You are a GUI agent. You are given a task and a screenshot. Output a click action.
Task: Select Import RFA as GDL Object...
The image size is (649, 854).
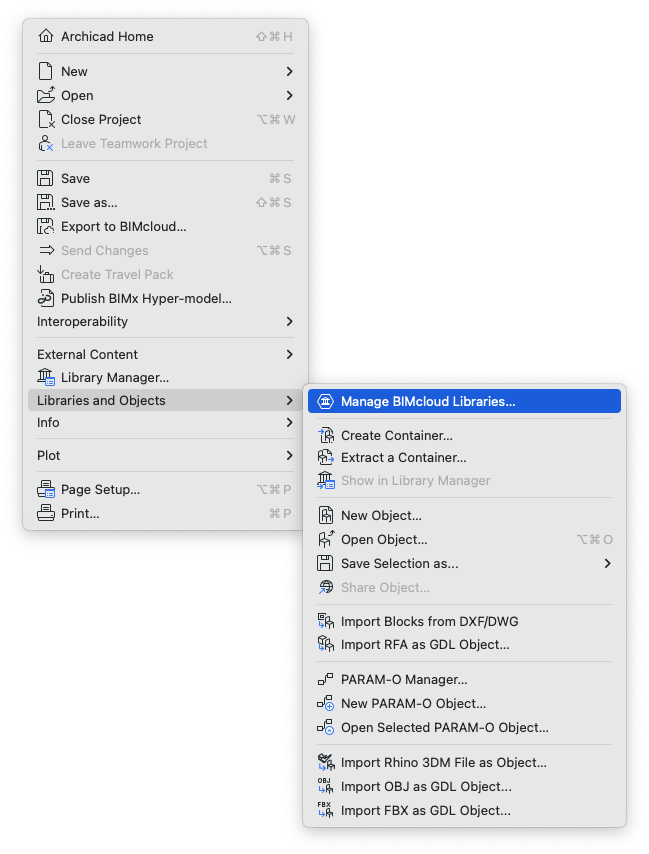[x=464, y=644]
